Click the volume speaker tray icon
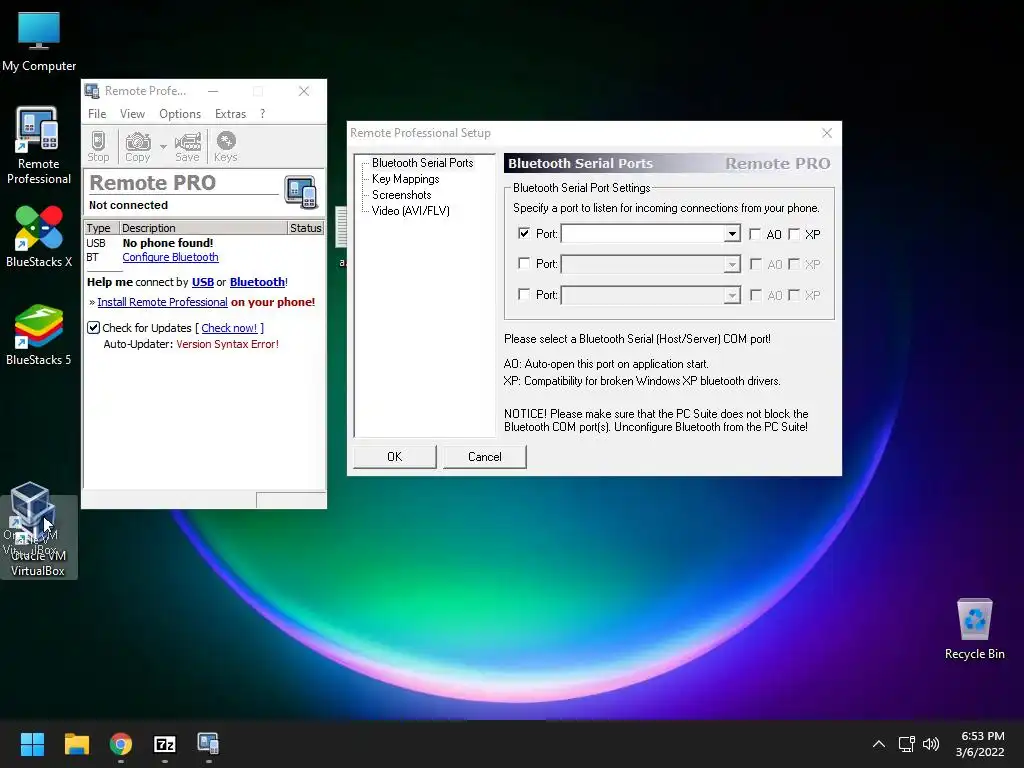This screenshot has height=768, width=1024. pos(931,744)
